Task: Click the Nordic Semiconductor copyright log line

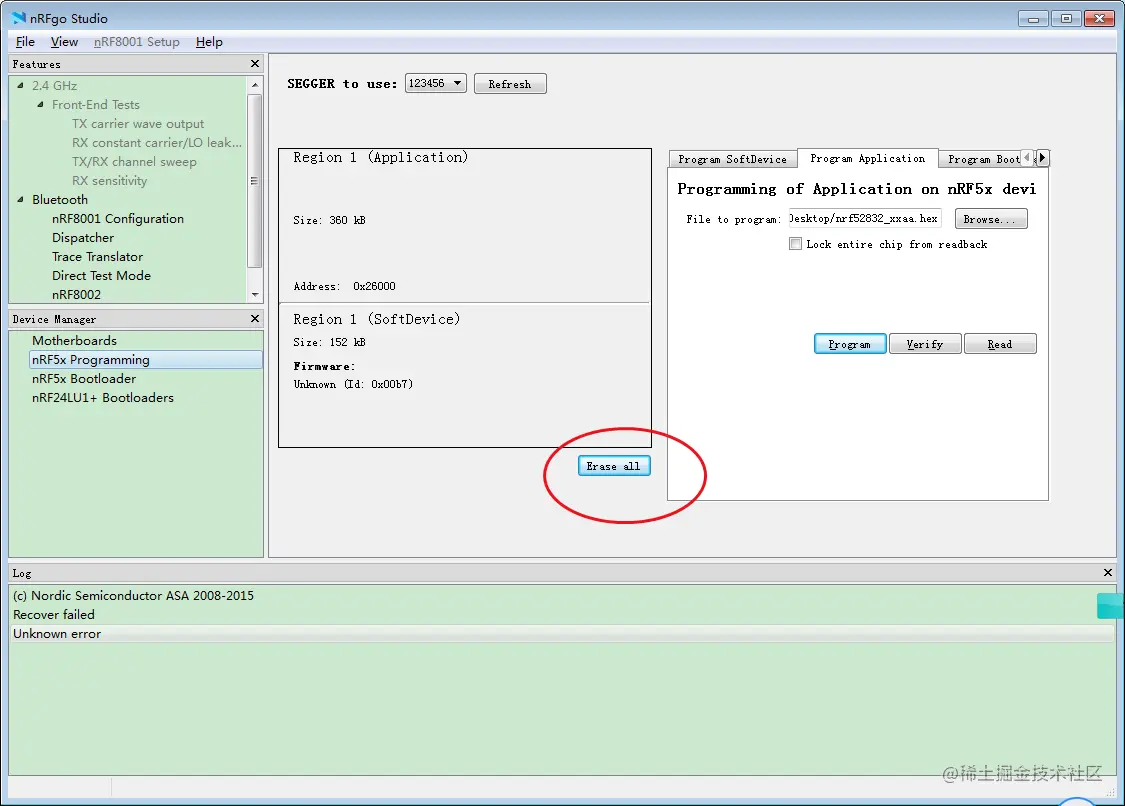Action: [x=133, y=595]
